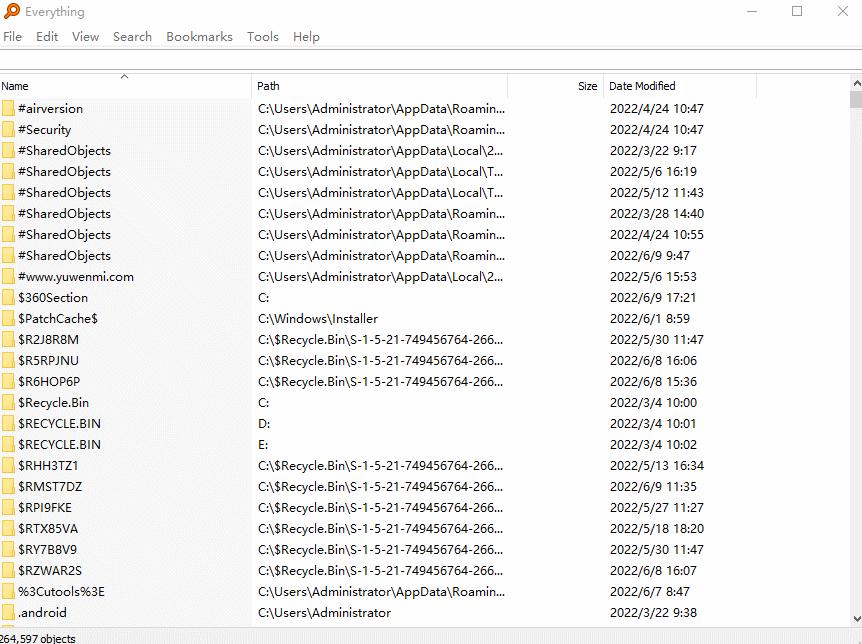The image size is (862, 644).
Task: Select the $360Section folder icon
Action: [x=8, y=297]
